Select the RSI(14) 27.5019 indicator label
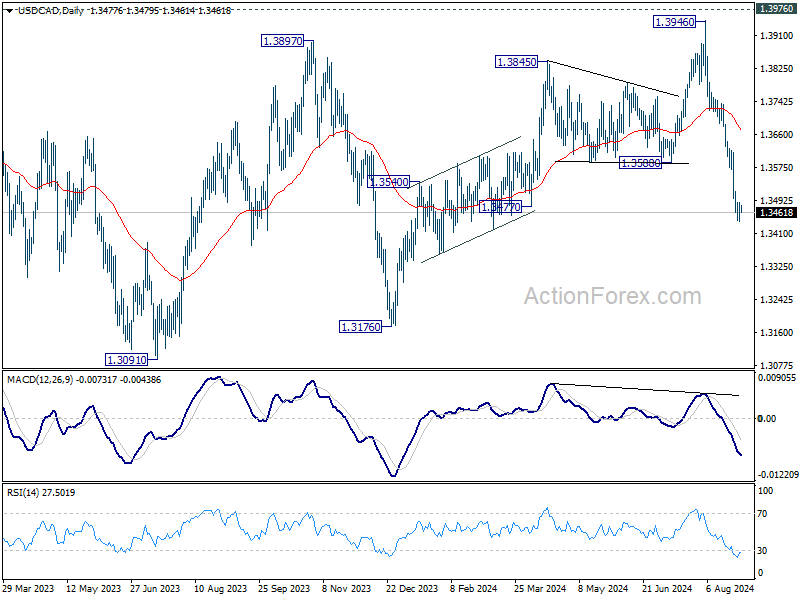 (x=41, y=492)
